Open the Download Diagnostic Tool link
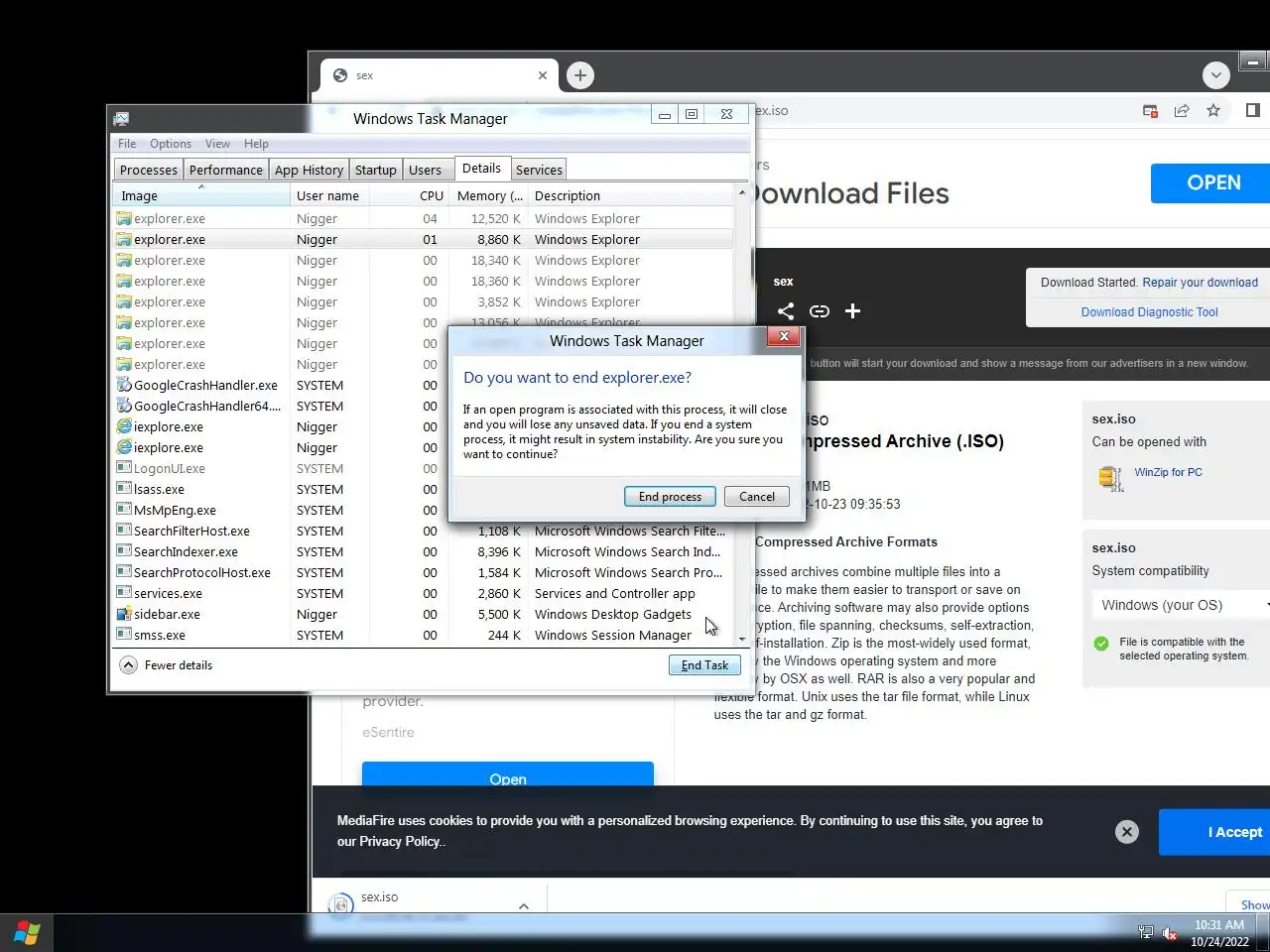 1149,312
